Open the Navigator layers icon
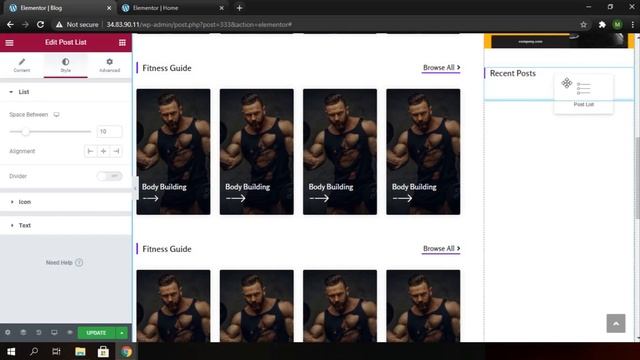This screenshot has height=360, width=640. click(23, 333)
